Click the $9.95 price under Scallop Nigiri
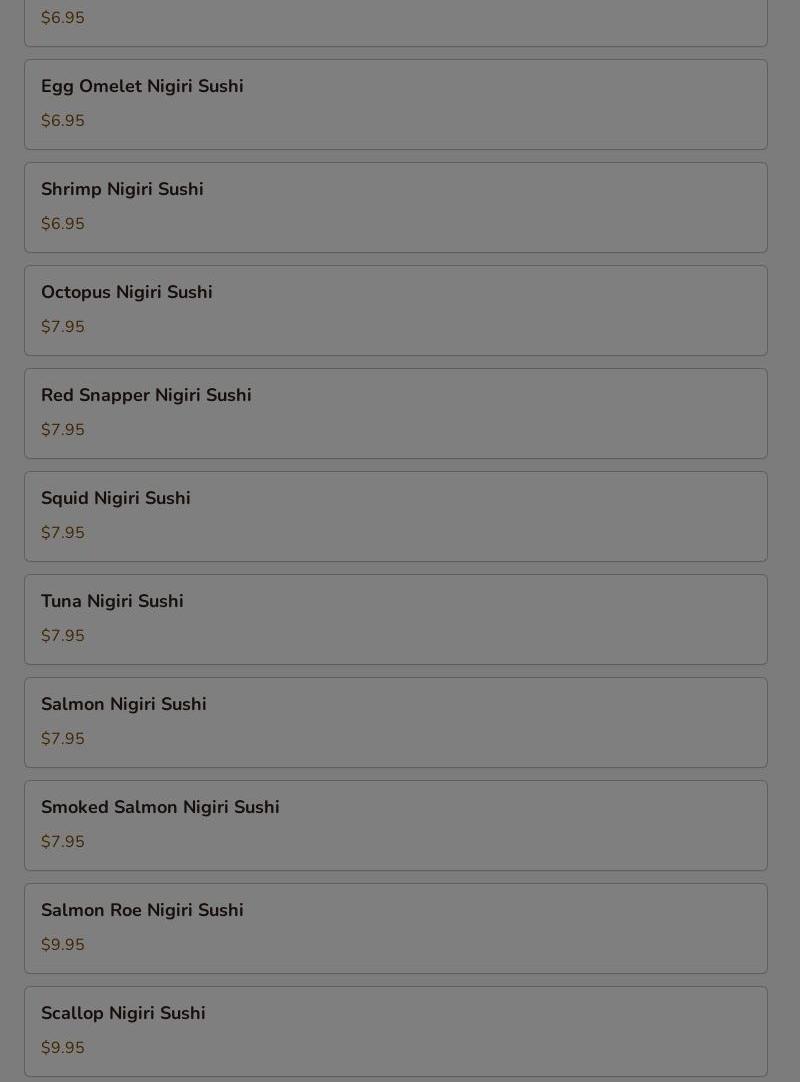 click(x=63, y=1048)
